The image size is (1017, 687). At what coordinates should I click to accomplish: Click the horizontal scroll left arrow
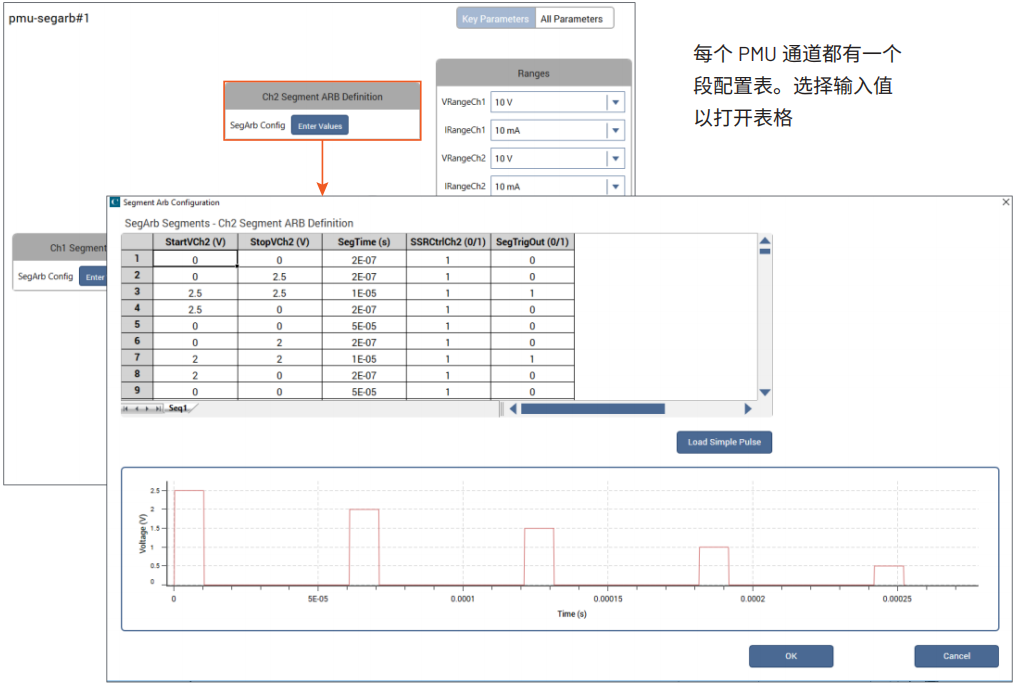[x=513, y=409]
